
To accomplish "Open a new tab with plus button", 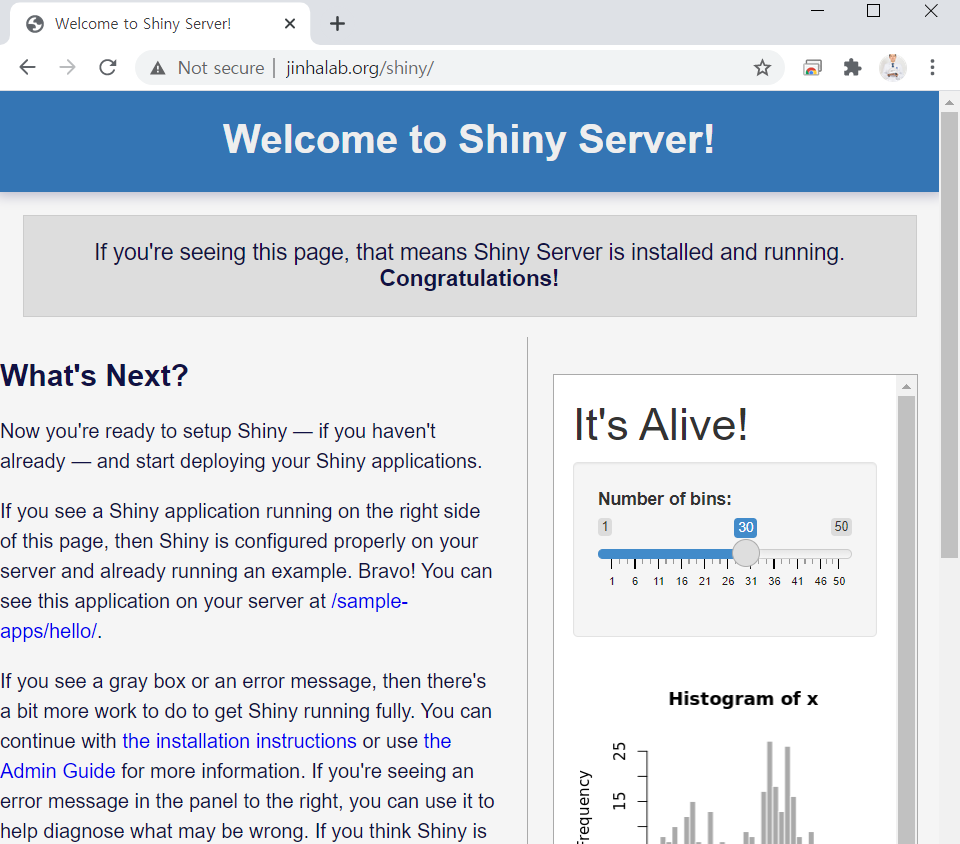I will (x=337, y=24).
